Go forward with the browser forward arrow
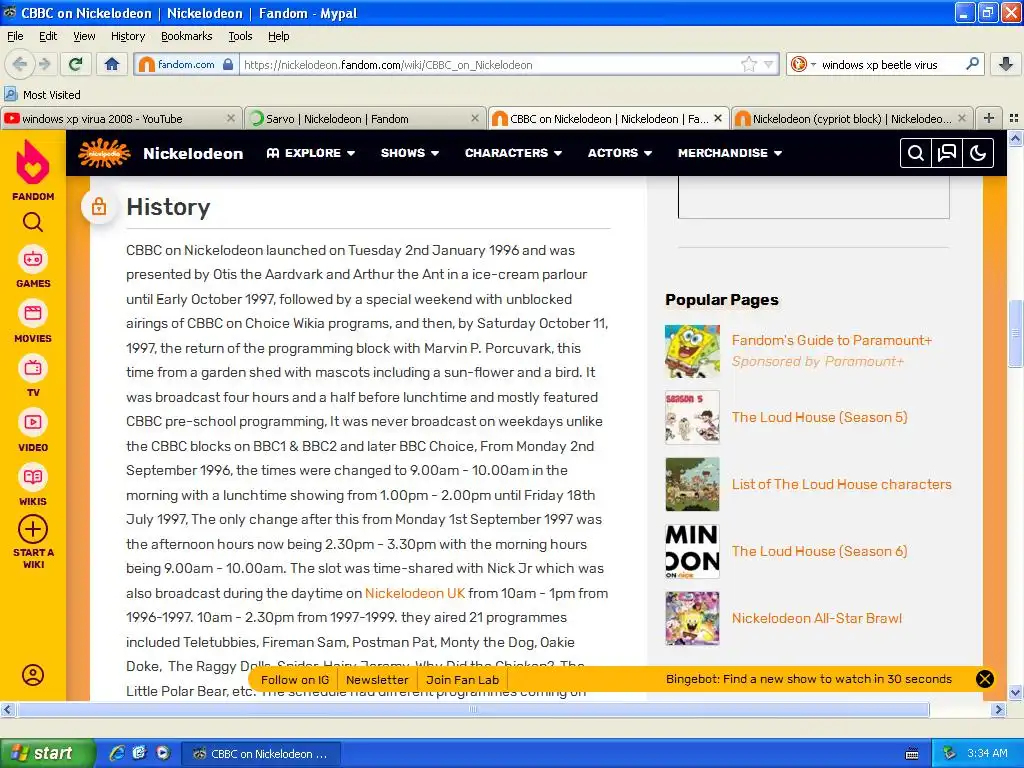Screen dimensions: 1024x768 tap(44, 64)
